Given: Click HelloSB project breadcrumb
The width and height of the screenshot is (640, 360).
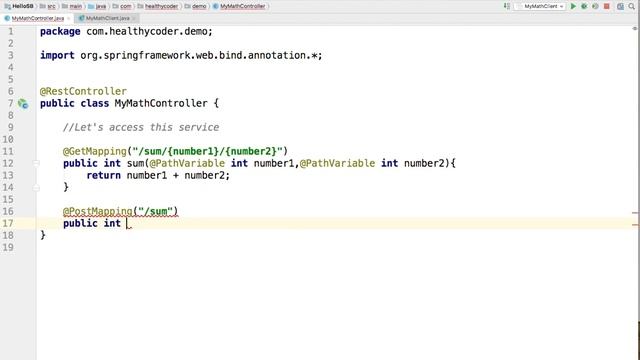Looking at the screenshot, I should (x=19, y=6).
